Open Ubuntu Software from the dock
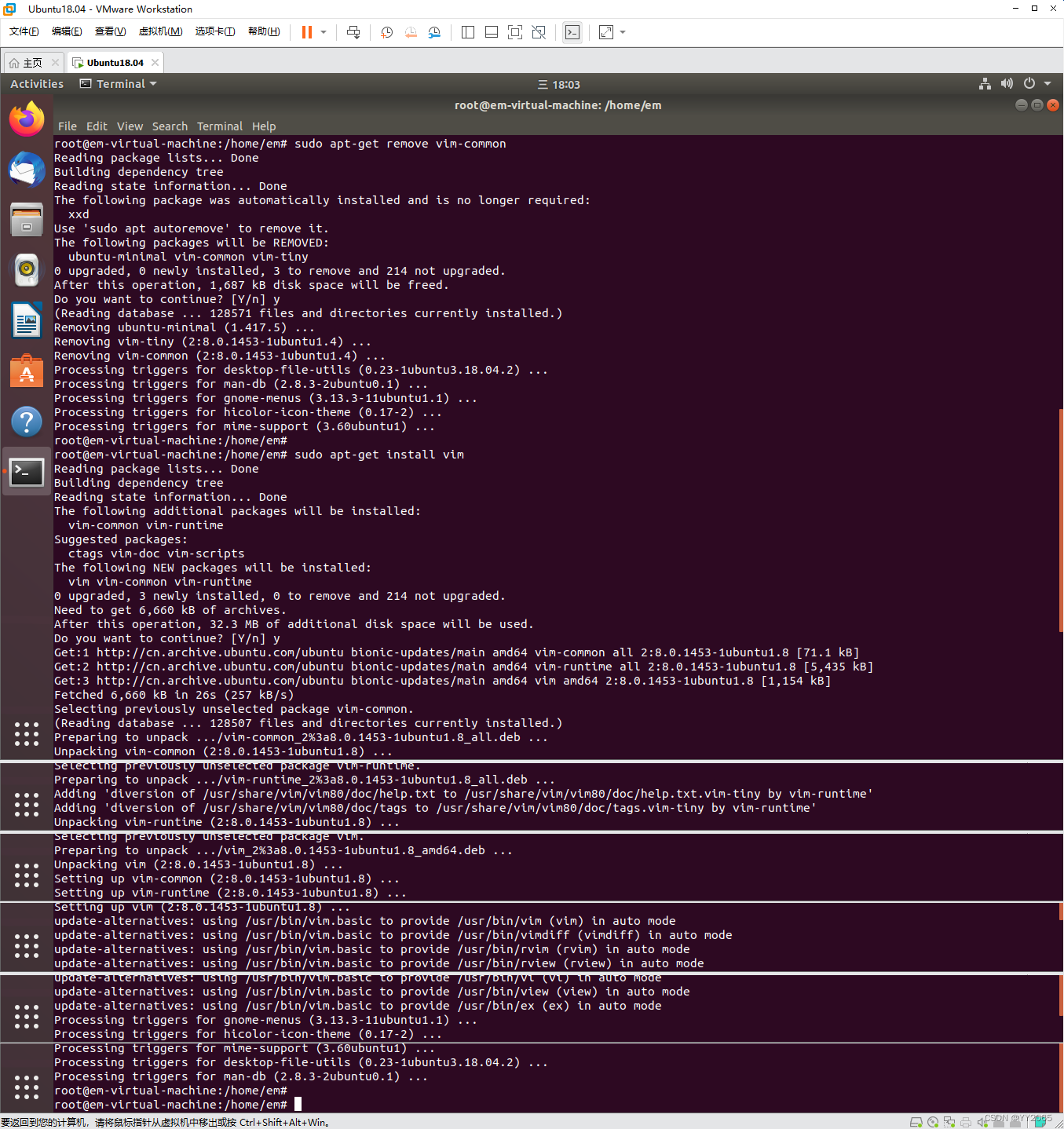 [27, 371]
